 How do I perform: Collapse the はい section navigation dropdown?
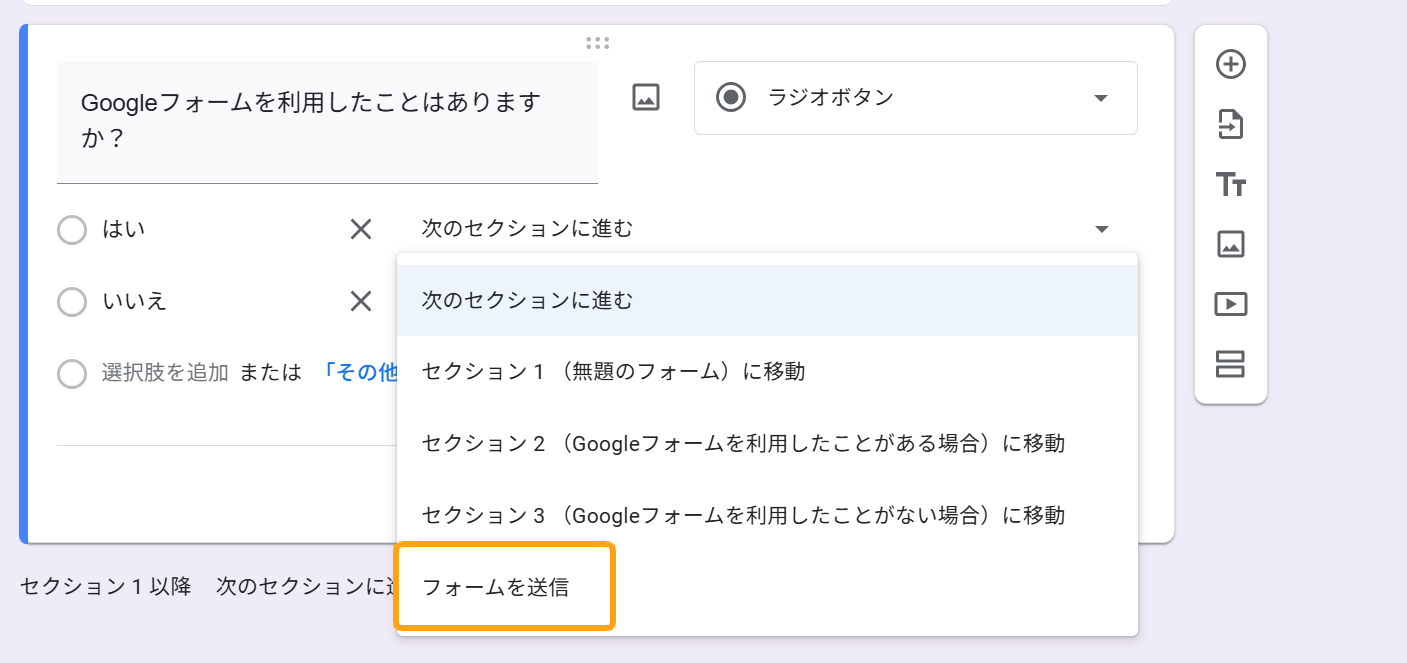point(1101,230)
